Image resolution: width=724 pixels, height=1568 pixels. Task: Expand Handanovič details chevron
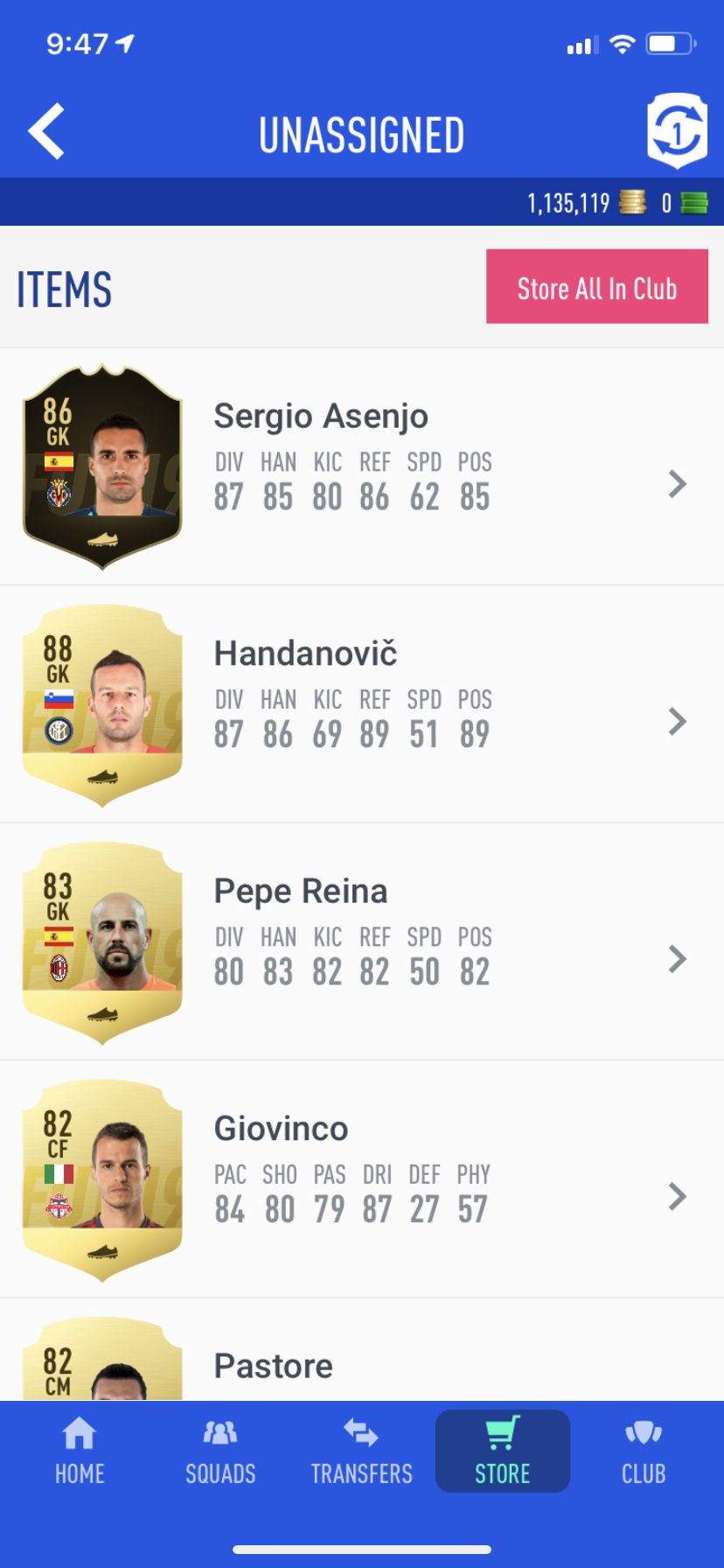pyautogui.click(x=677, y=721)
